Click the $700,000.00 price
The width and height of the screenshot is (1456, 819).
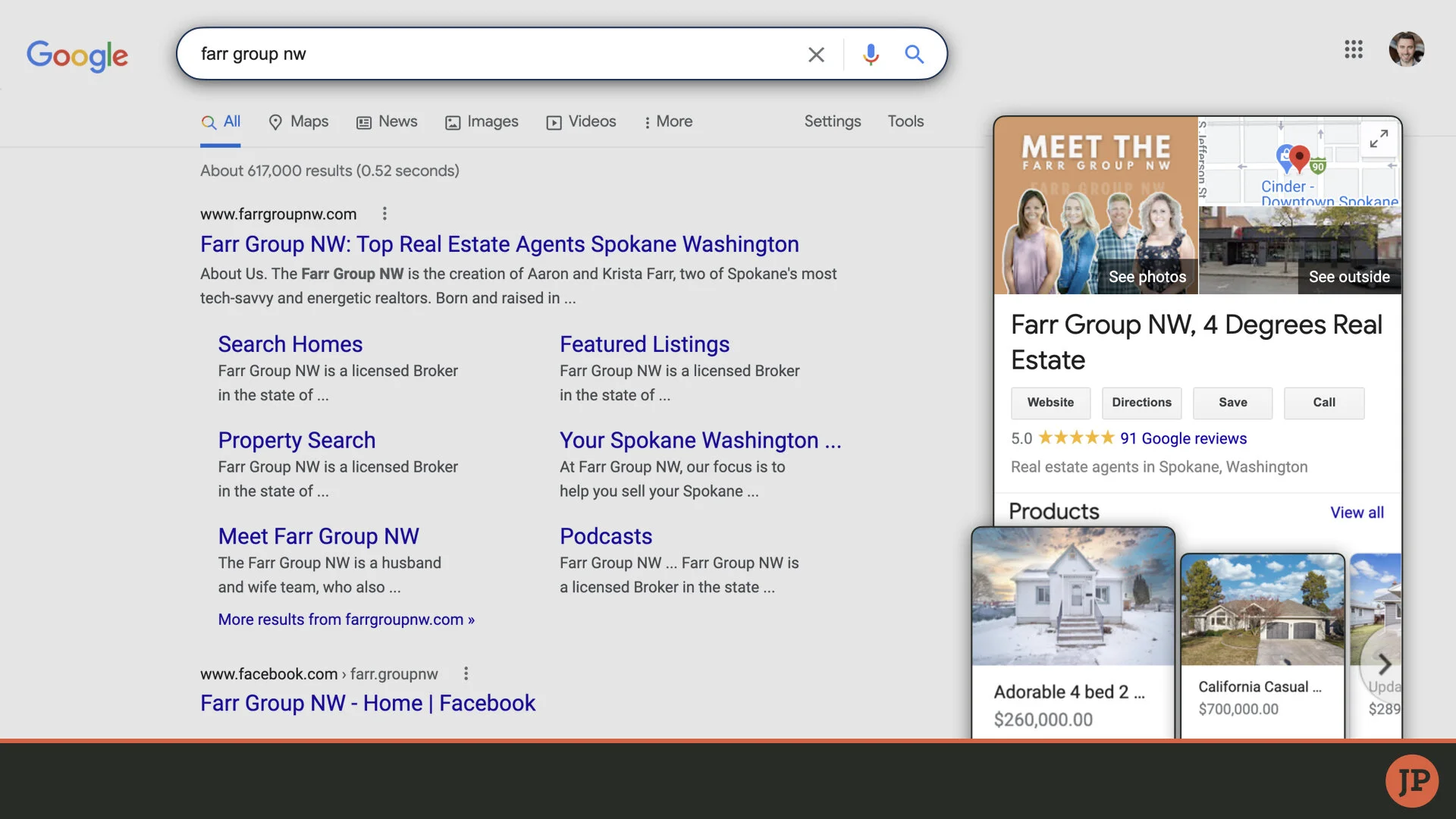1238,709
